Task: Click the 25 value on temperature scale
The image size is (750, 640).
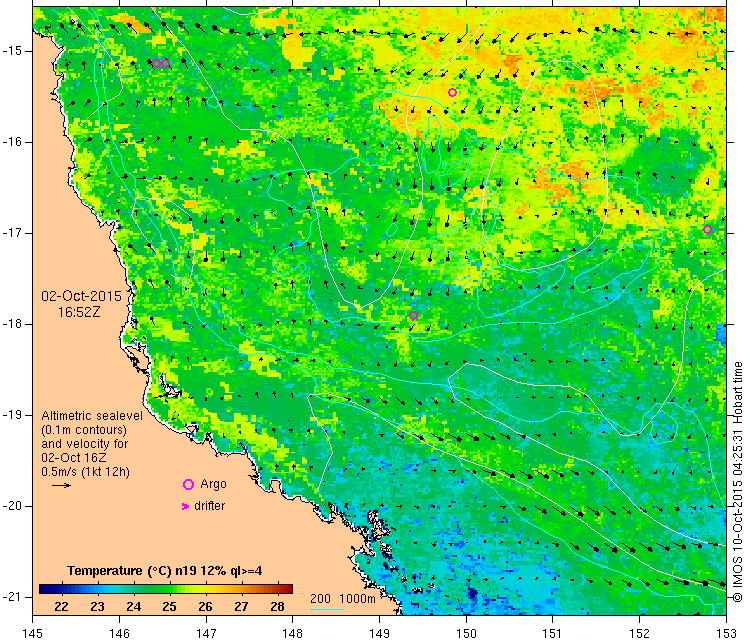Action: tap(169, 607)
